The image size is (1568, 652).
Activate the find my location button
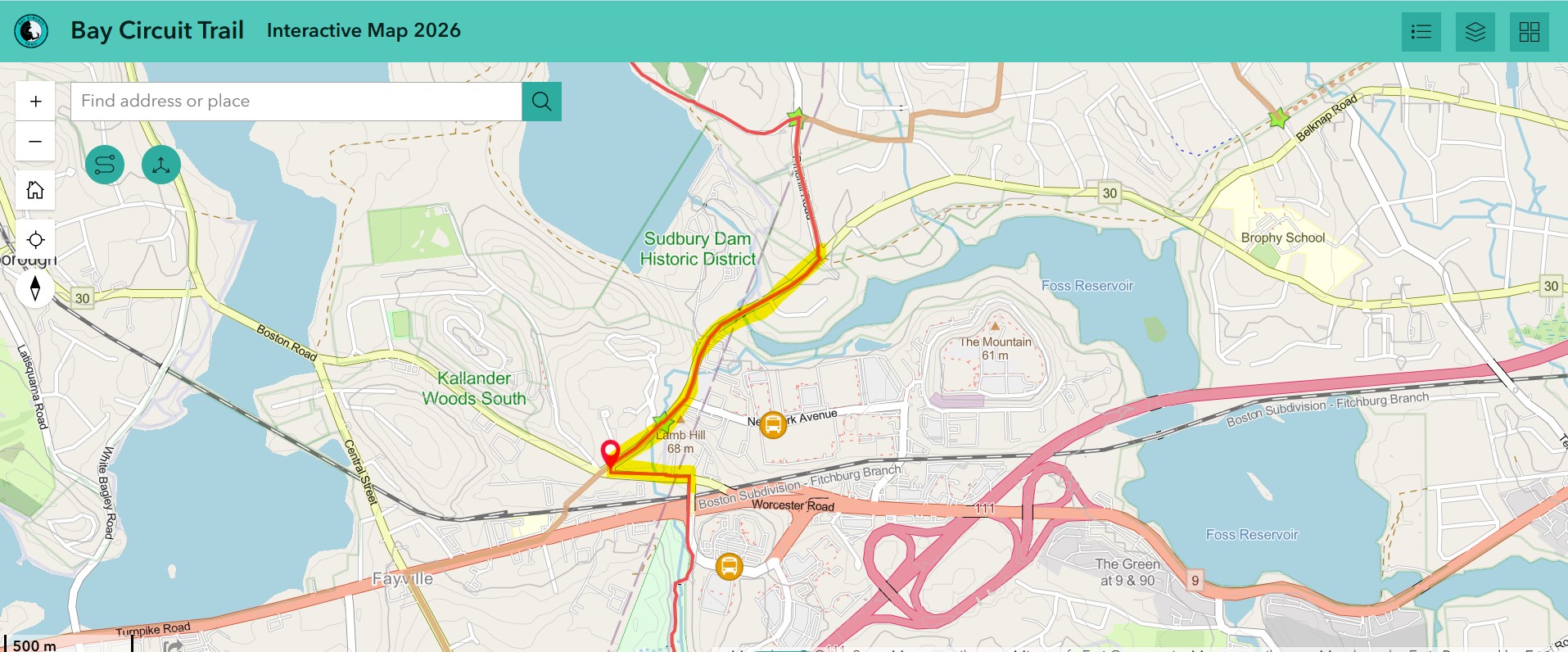point(35,240)
